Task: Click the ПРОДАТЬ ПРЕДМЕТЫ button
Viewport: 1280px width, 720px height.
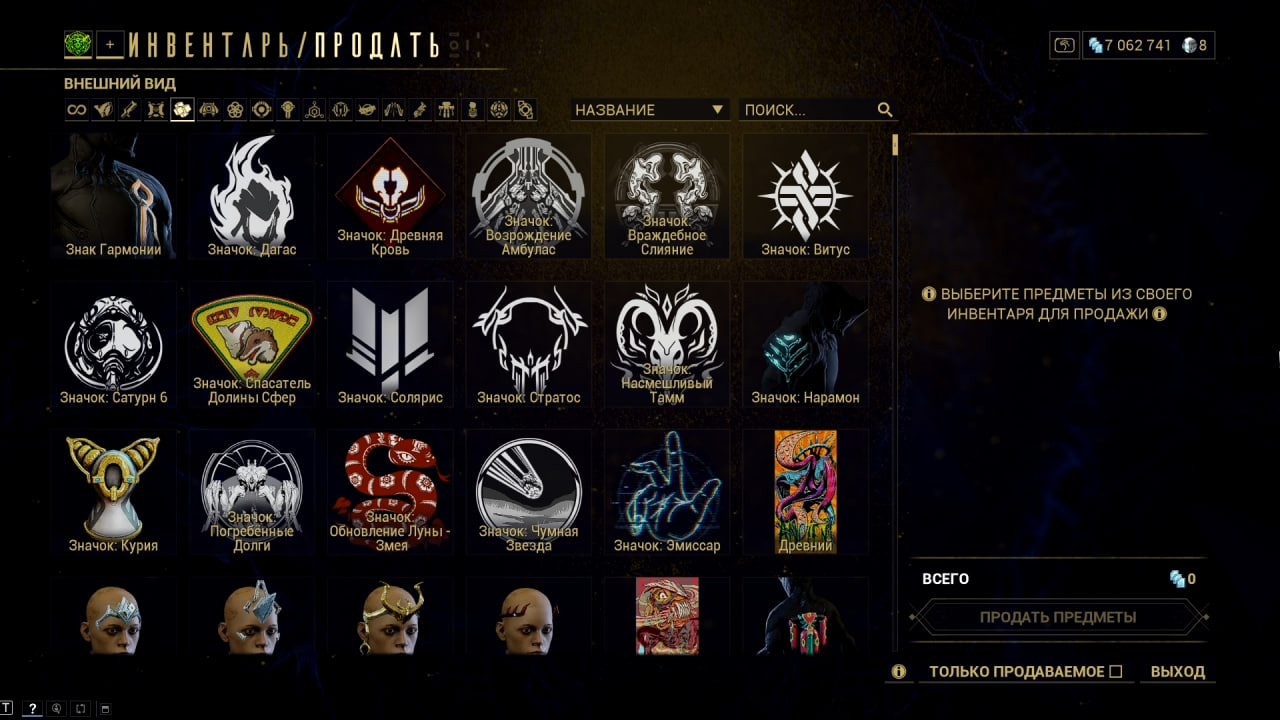Action: (1058, 617)
